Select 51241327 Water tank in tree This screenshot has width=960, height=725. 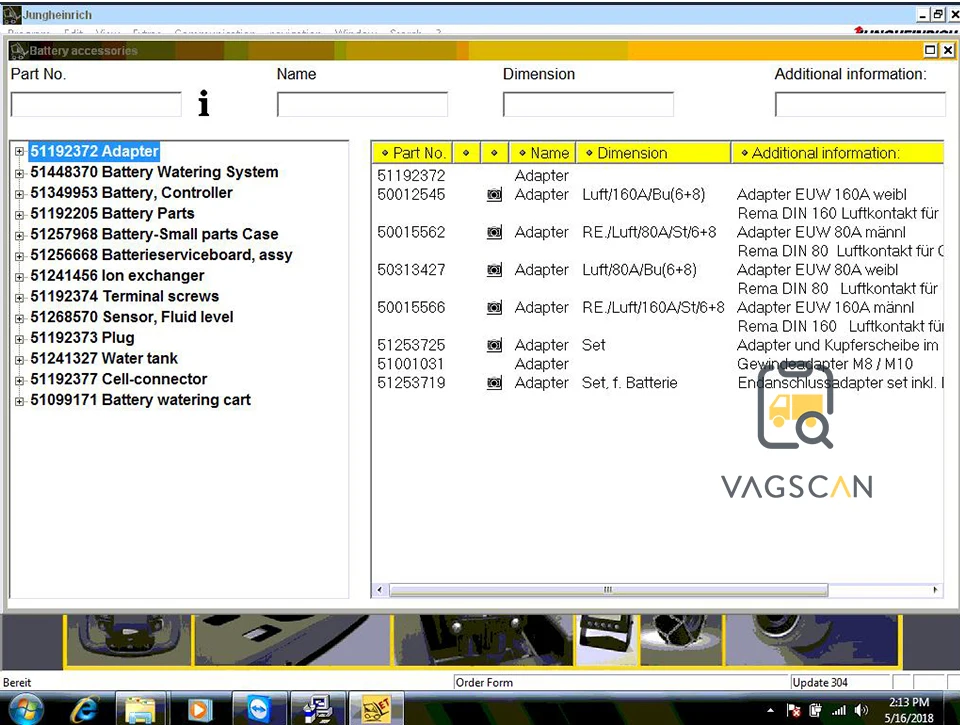103,358
